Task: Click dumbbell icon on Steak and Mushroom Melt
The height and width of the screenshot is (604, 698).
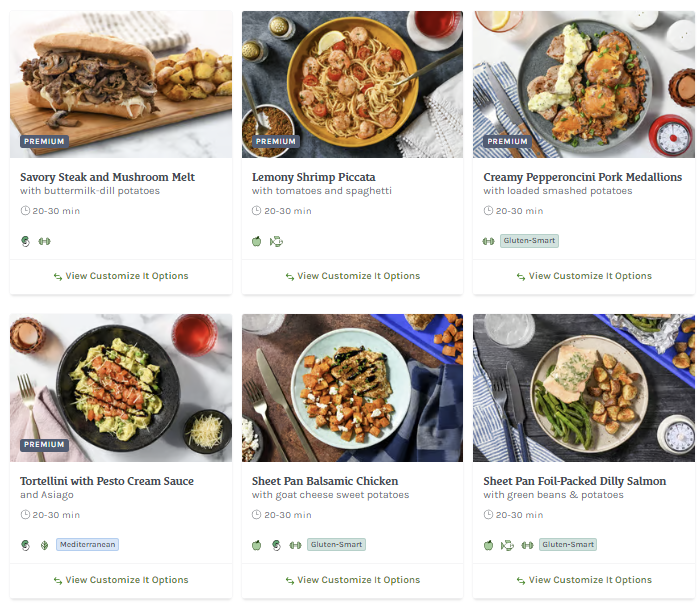Action: pyautogui.click(x=44, y=241)
